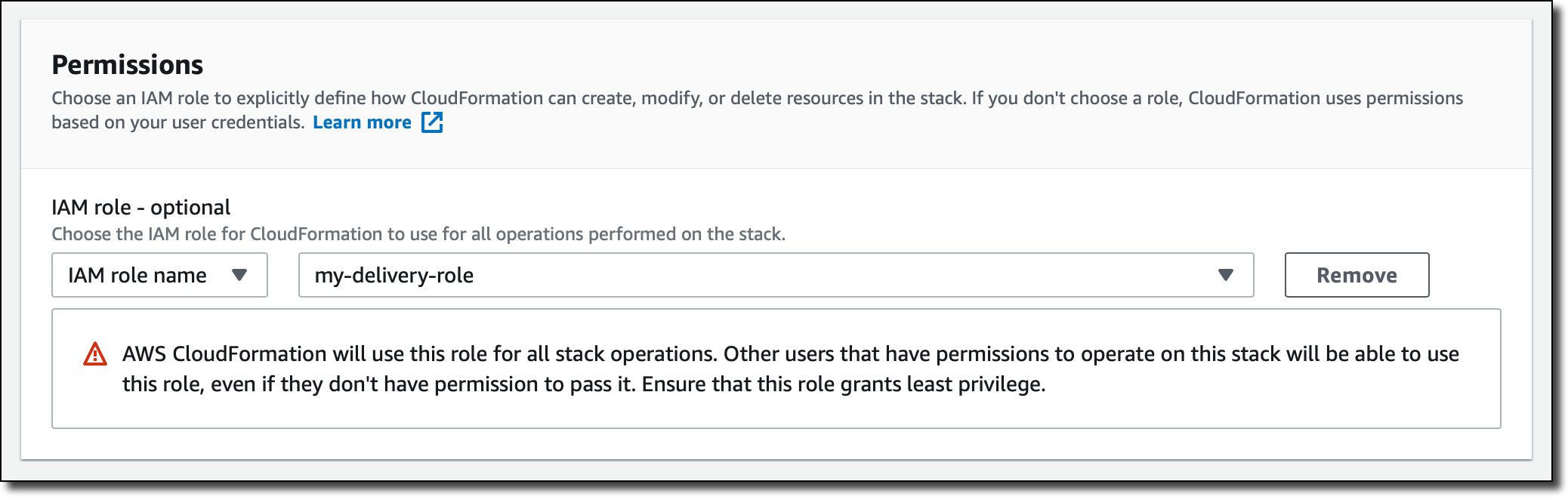Click the Permissions description paragraph
Screen dimensions: 1568x497
(x=757, y=98)
